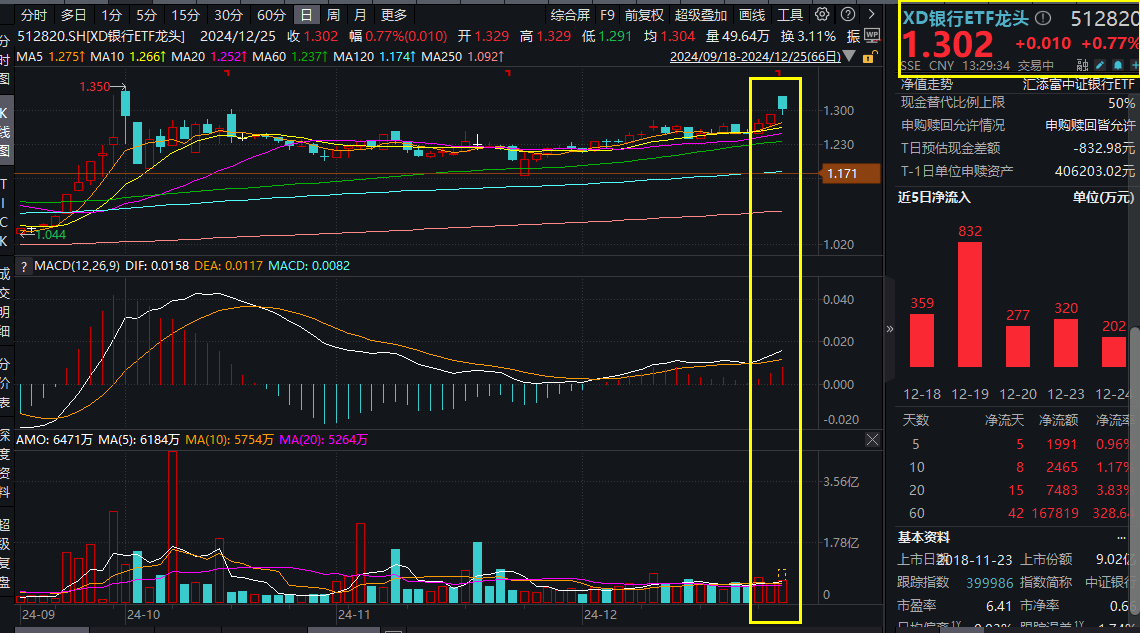The width and height of the screenshot is (1140, 633).
Task: Open the 工具 tools menu
Action: click(x=790, y=15)
